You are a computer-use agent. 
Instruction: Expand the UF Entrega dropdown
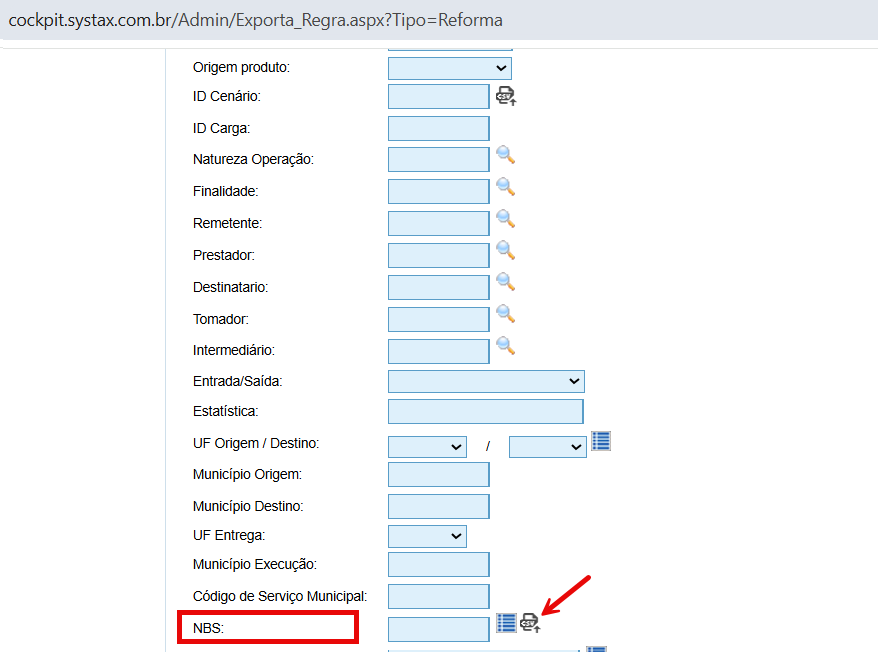click(x=427, y=537)
